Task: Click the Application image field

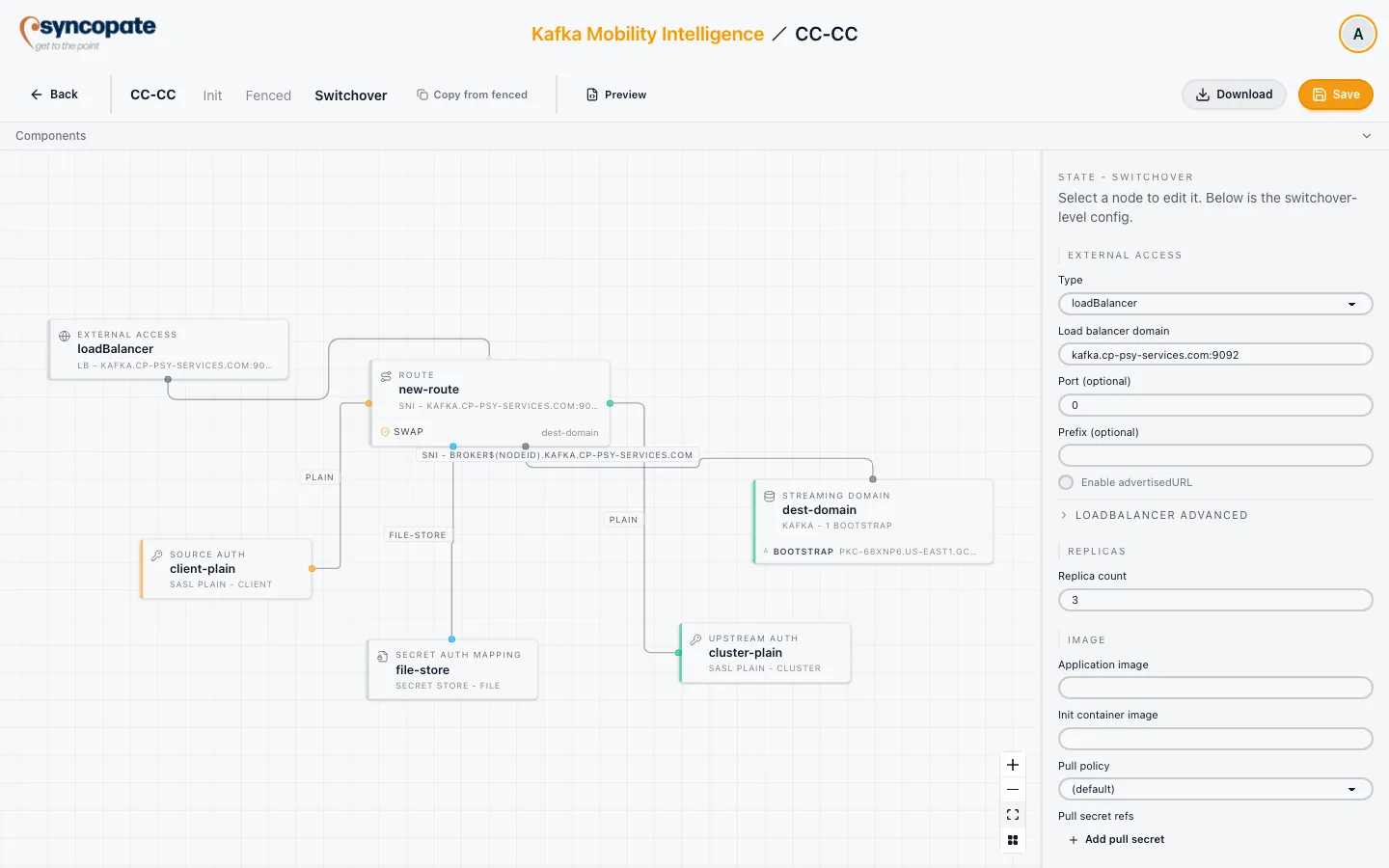Action: coord(1215,688)
